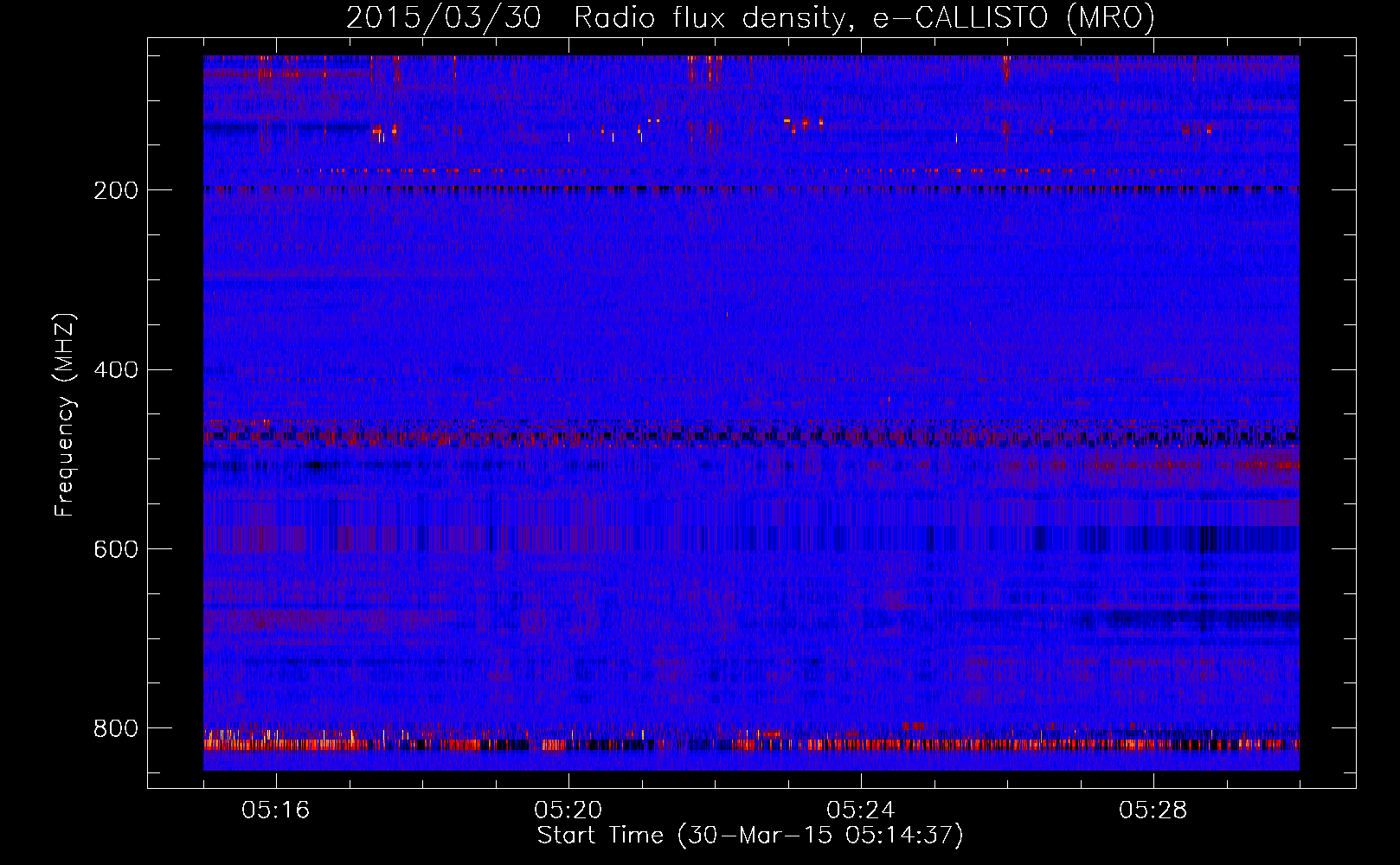Click the 05:20 time tick label
Viewport: 1400px width, 865px height.
568,811
